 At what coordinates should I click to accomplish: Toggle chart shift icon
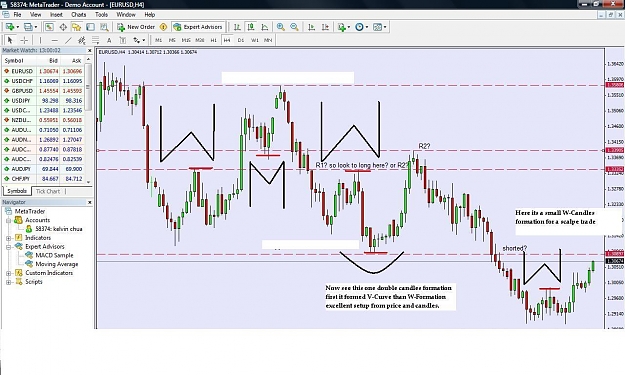(x=325, y=27)
